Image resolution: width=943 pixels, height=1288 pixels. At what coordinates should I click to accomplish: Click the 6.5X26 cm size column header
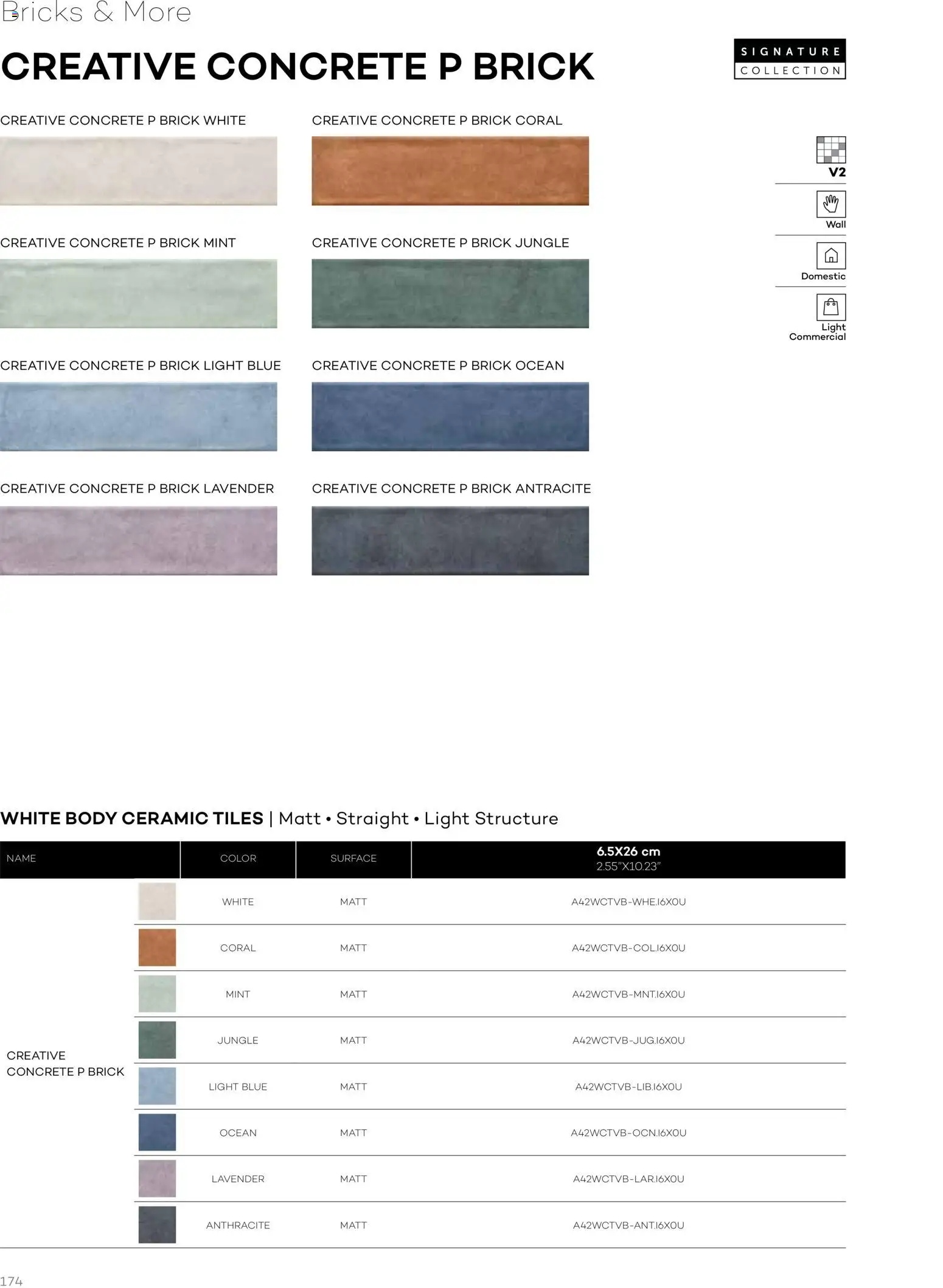coord(628,859)
